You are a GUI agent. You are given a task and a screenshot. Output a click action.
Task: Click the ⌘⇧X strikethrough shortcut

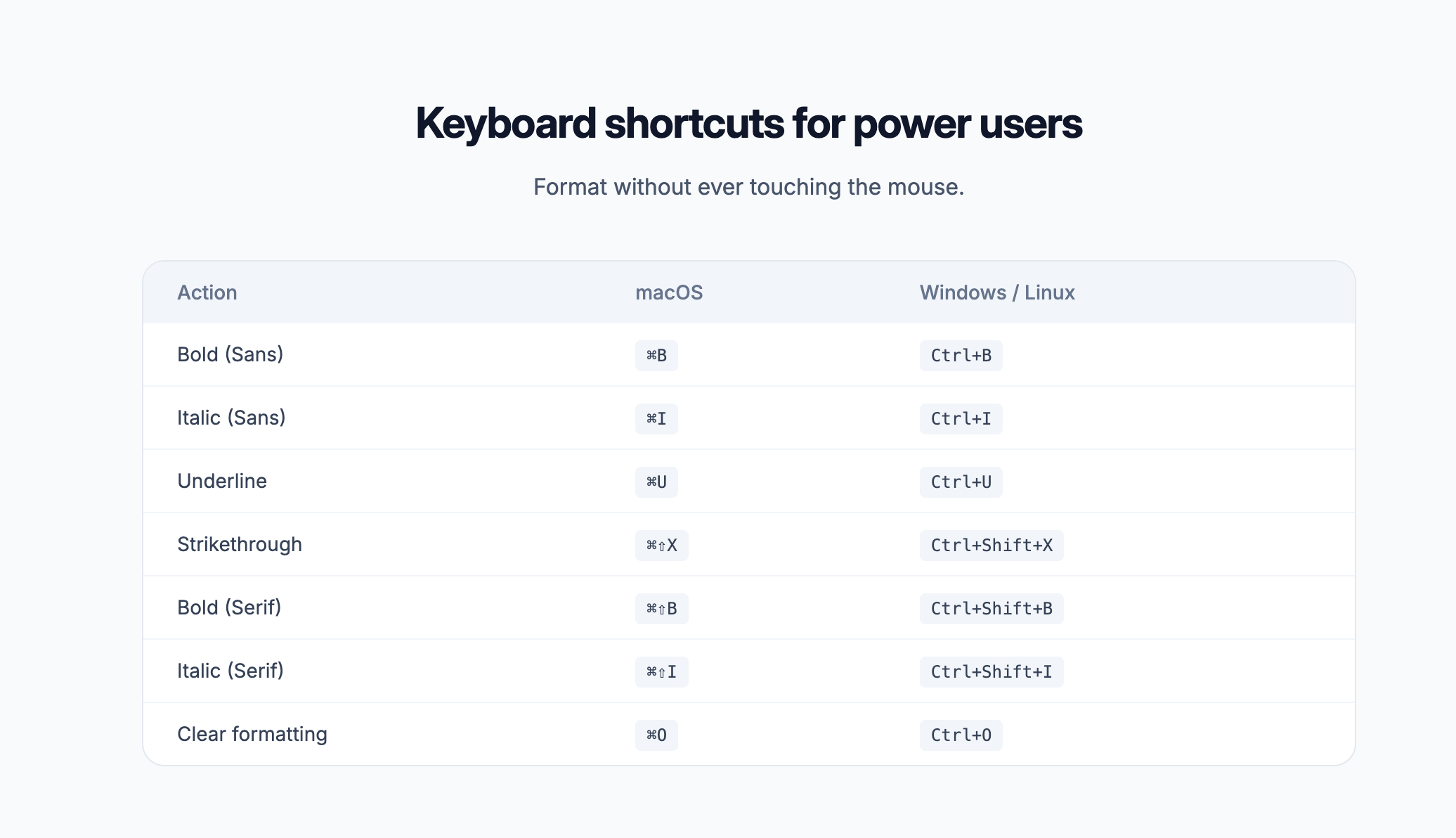[x=662, y=546]
